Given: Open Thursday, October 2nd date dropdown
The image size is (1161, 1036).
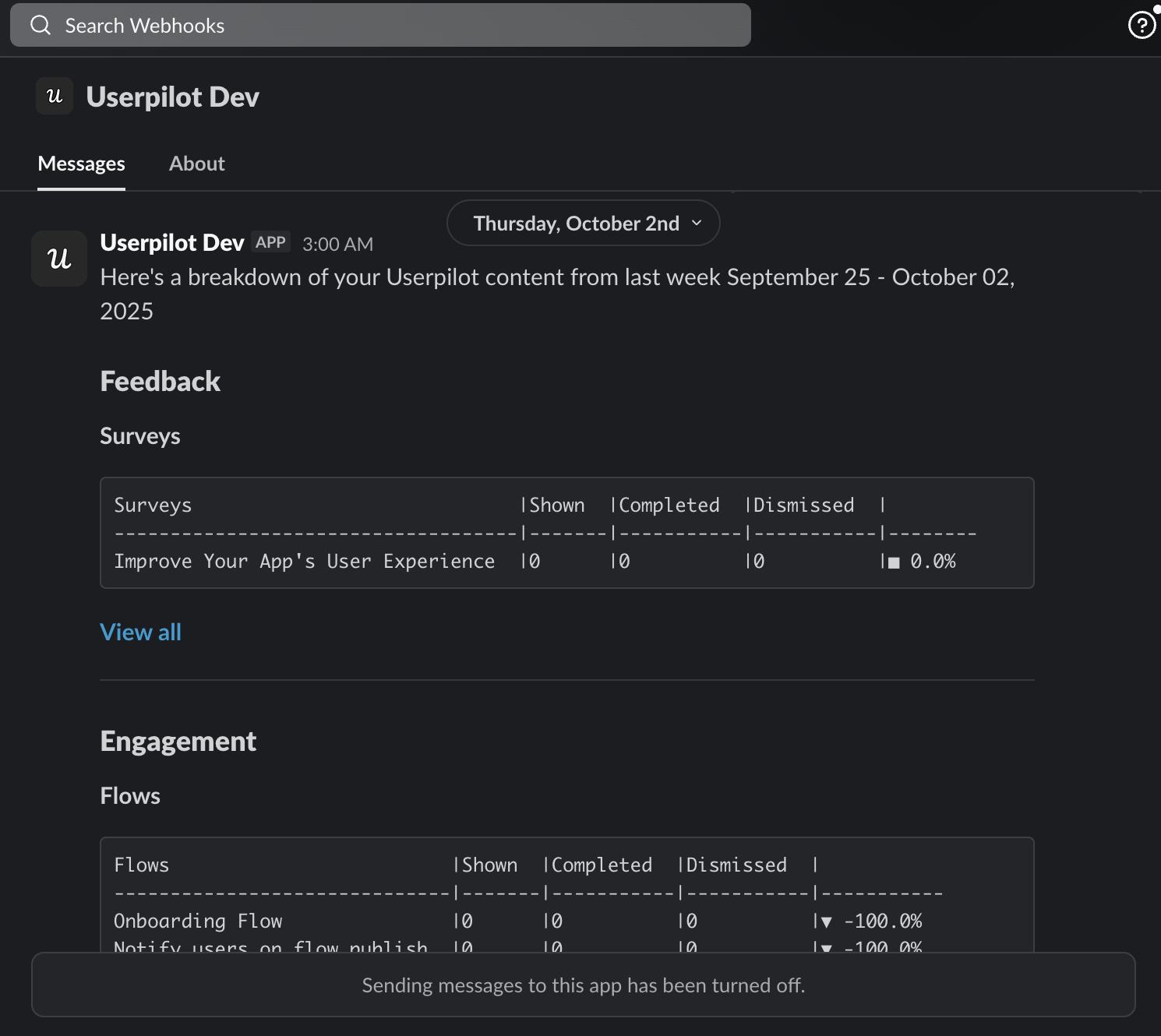Looking at the screenshot, I should [583, 224].
